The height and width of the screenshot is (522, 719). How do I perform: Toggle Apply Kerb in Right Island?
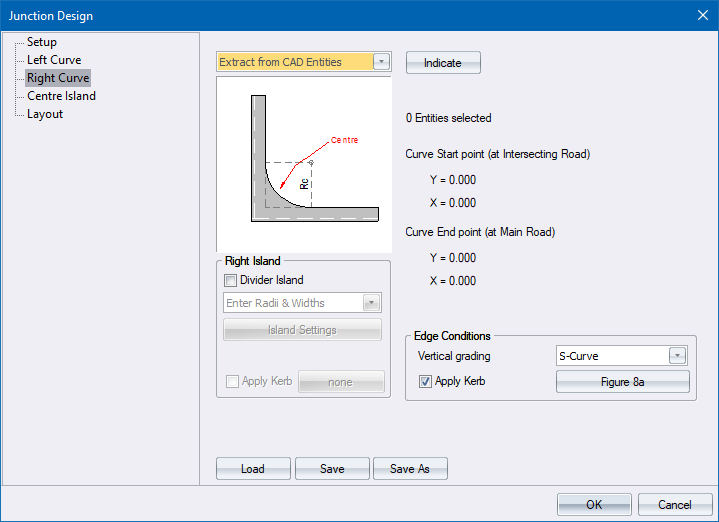coord(232,382)
